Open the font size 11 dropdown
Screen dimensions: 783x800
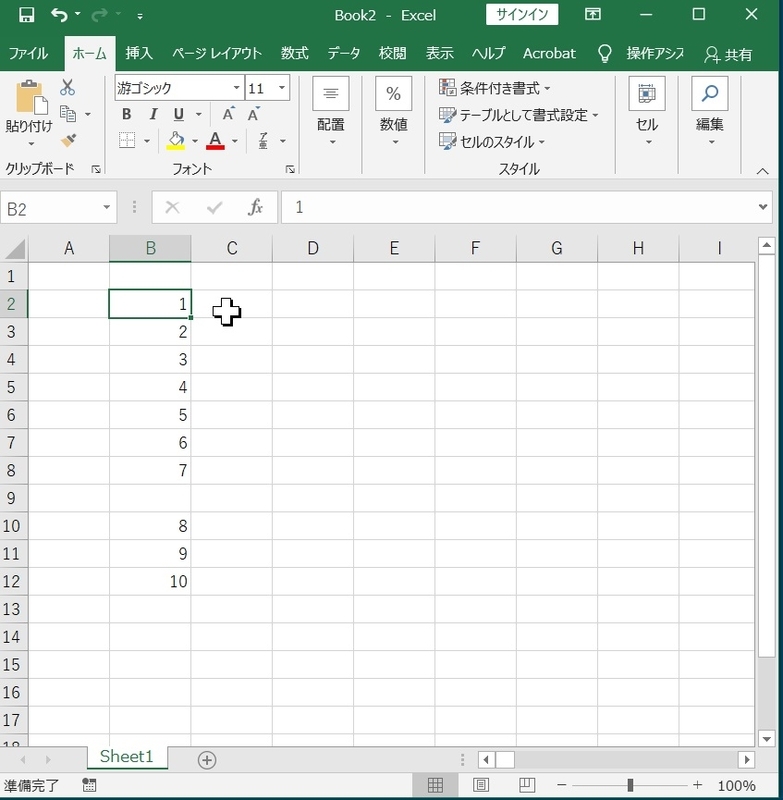(282, 87)
